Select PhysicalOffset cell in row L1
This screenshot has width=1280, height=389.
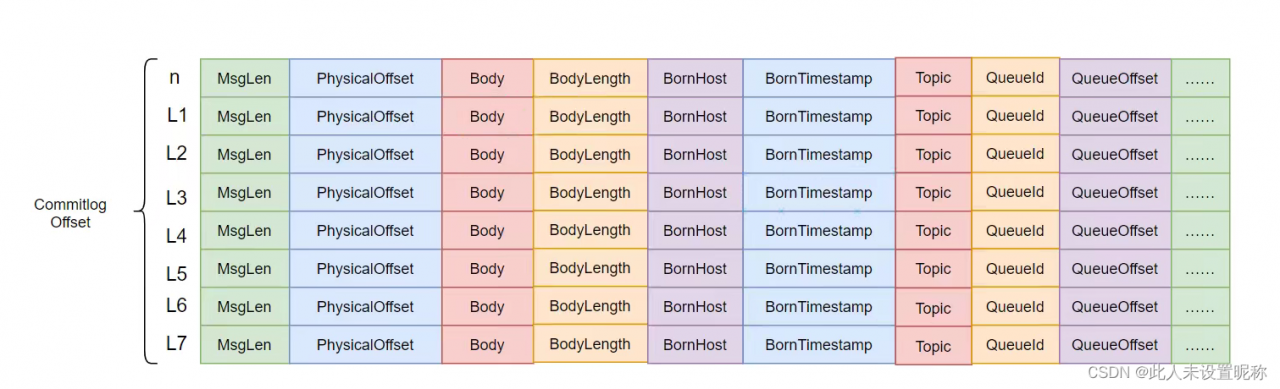[x=365, y=116]
